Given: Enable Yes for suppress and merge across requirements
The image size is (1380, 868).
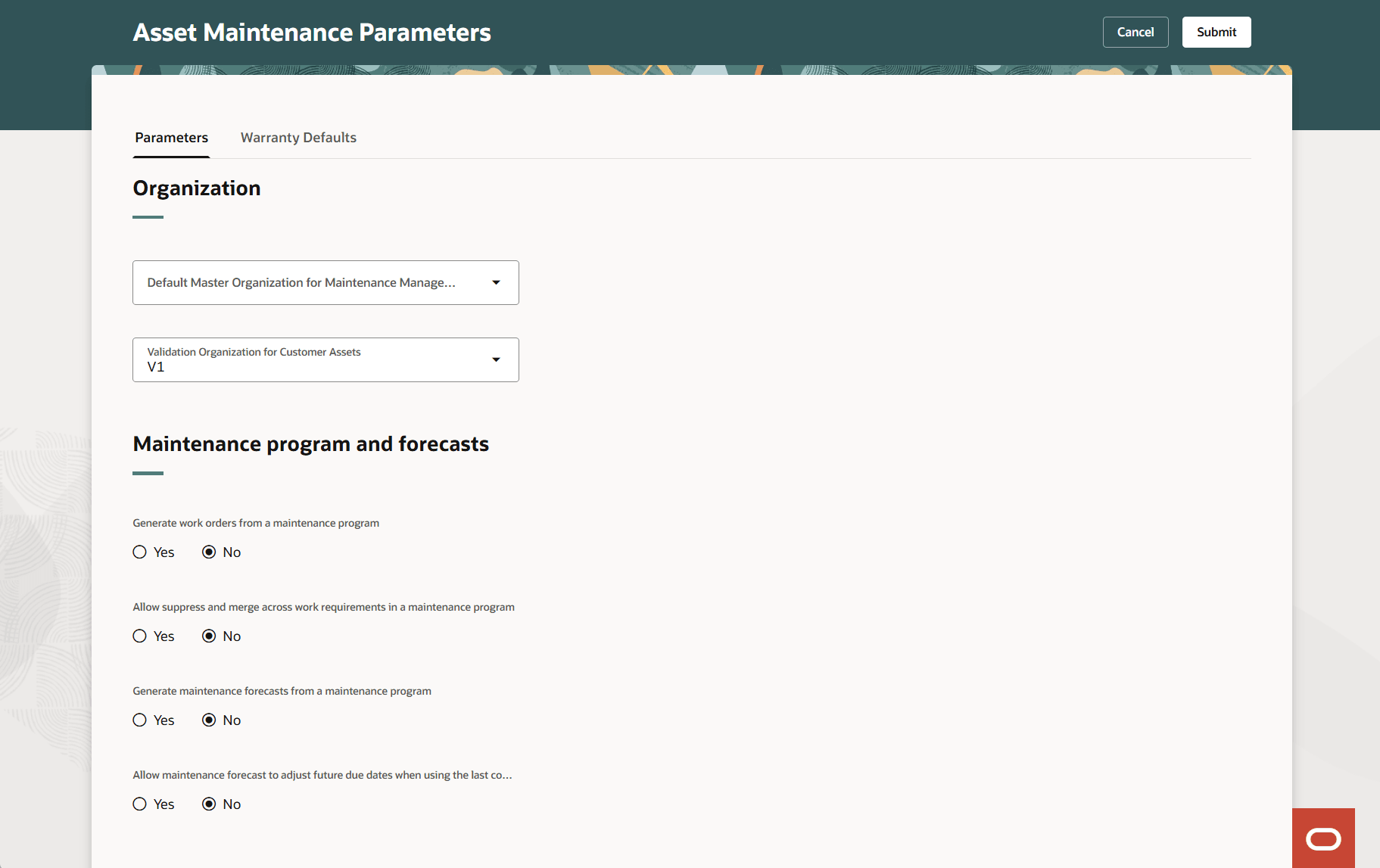Looking at the screenshot, I should [139, 636].
